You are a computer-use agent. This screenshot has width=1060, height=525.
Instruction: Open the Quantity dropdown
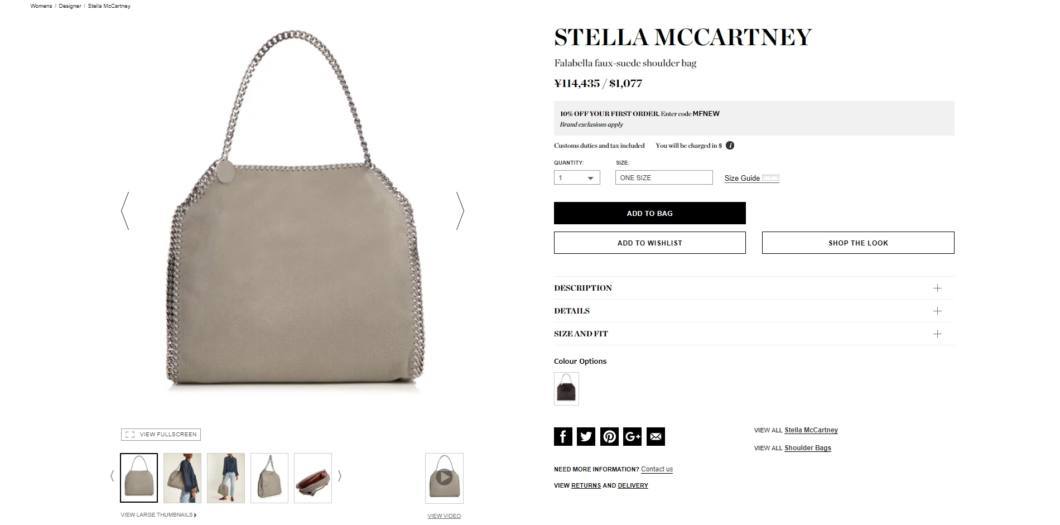(577, 178)
